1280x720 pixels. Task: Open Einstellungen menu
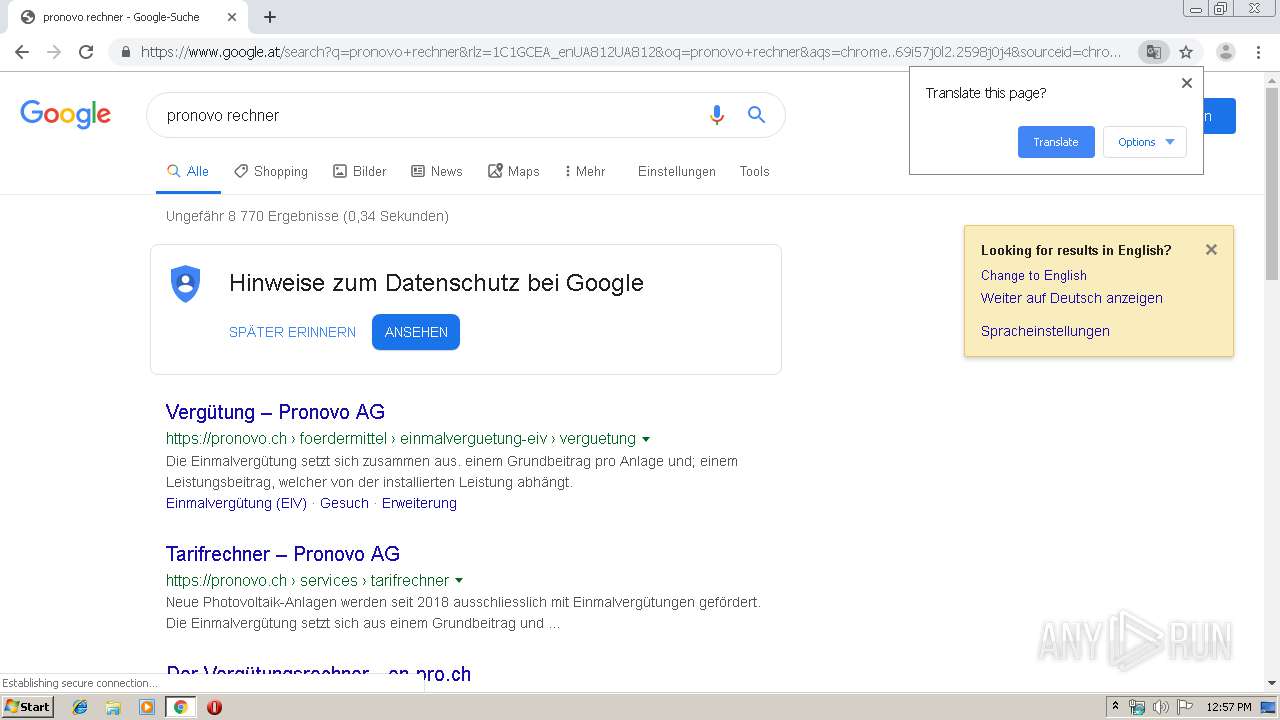tap(677, 171)
